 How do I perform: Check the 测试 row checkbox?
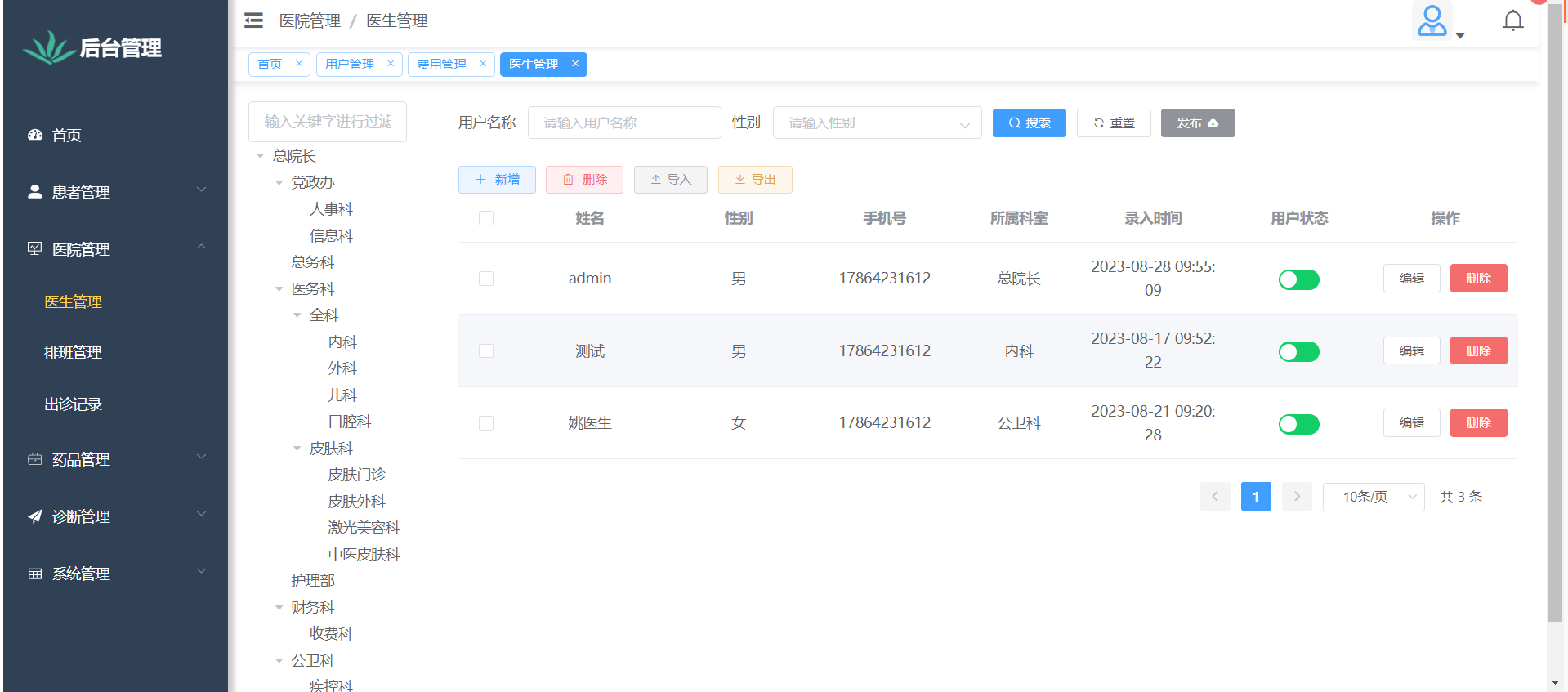tap(486, 350)
